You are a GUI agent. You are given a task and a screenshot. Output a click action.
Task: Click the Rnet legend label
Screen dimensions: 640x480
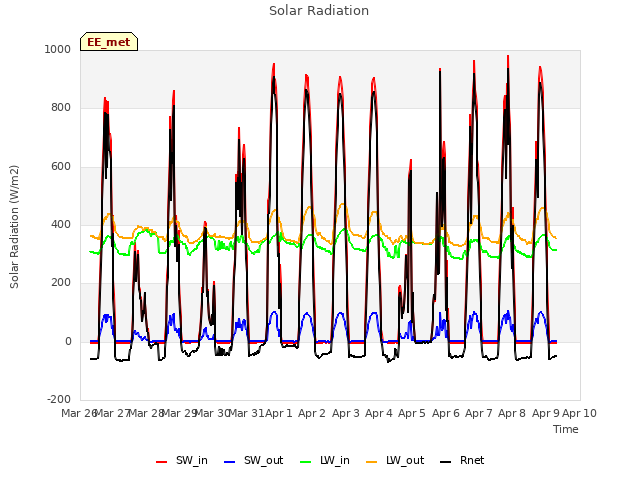tap(472, 460)
